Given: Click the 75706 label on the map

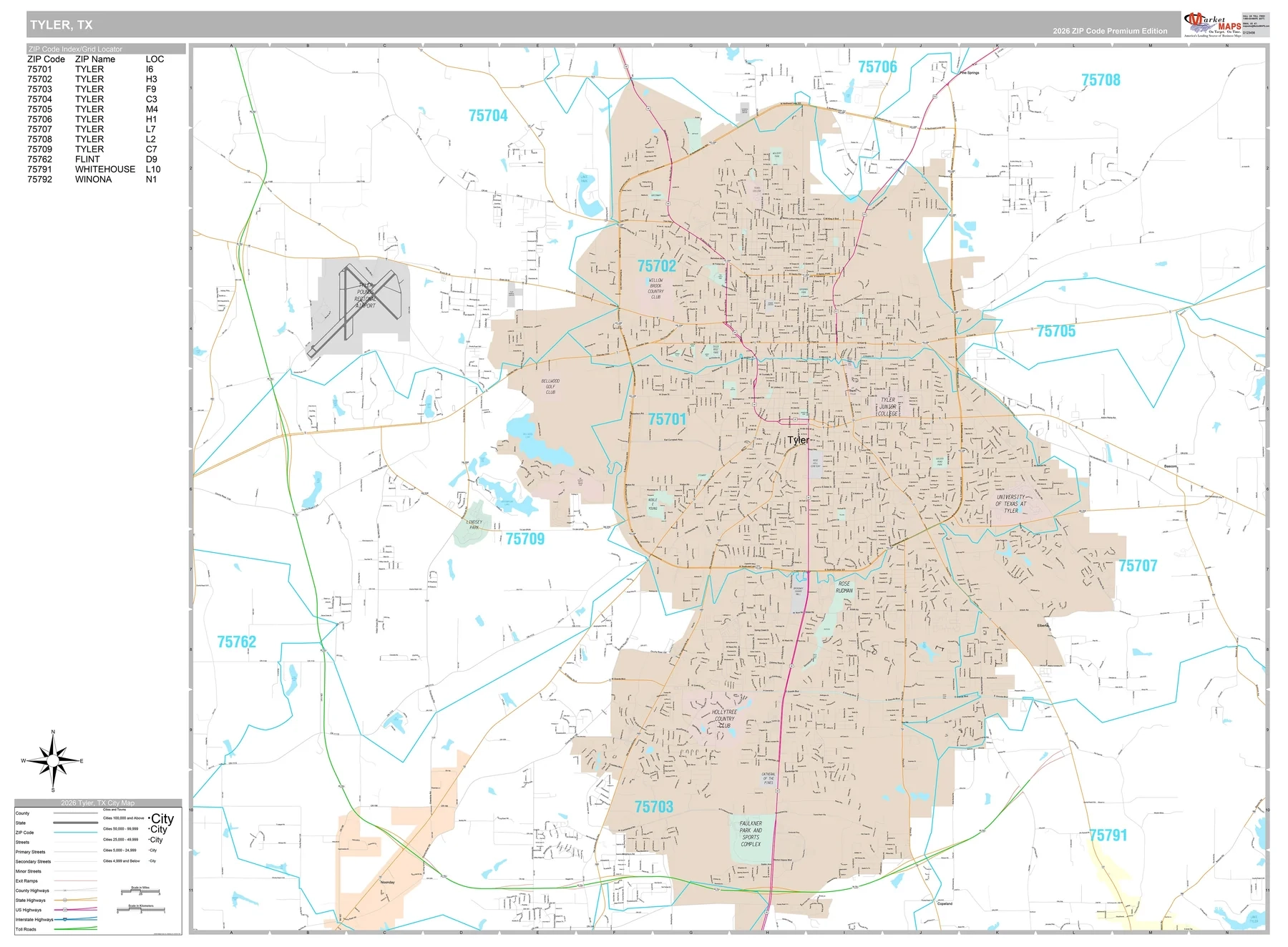Looking at the screenshot, I should pyautogui.click(x=877, y=67).
